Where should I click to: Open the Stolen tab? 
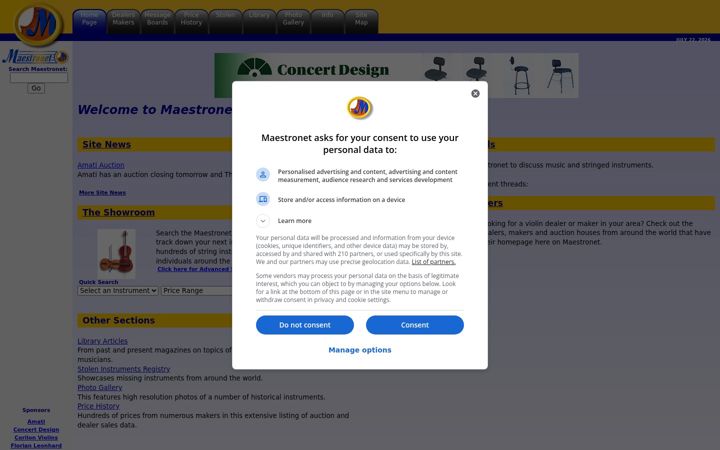[x=225, y=21]
